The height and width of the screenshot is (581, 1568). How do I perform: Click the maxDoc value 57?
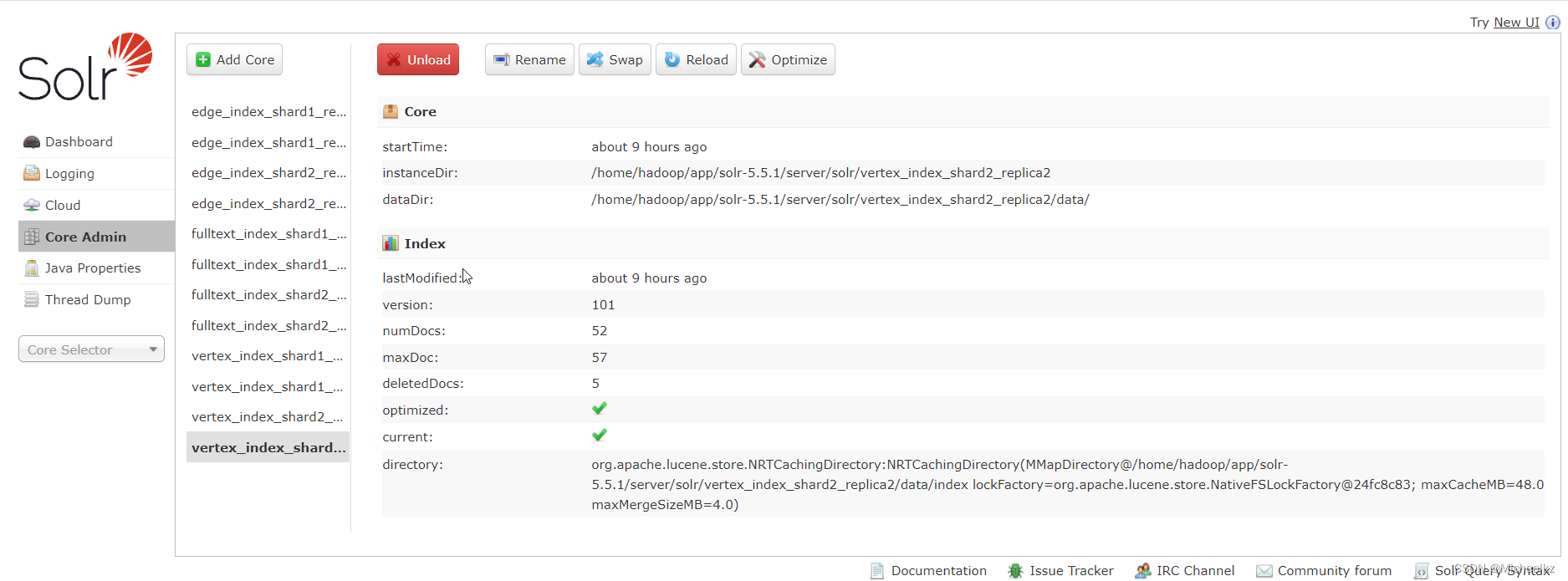coord(600,358)
